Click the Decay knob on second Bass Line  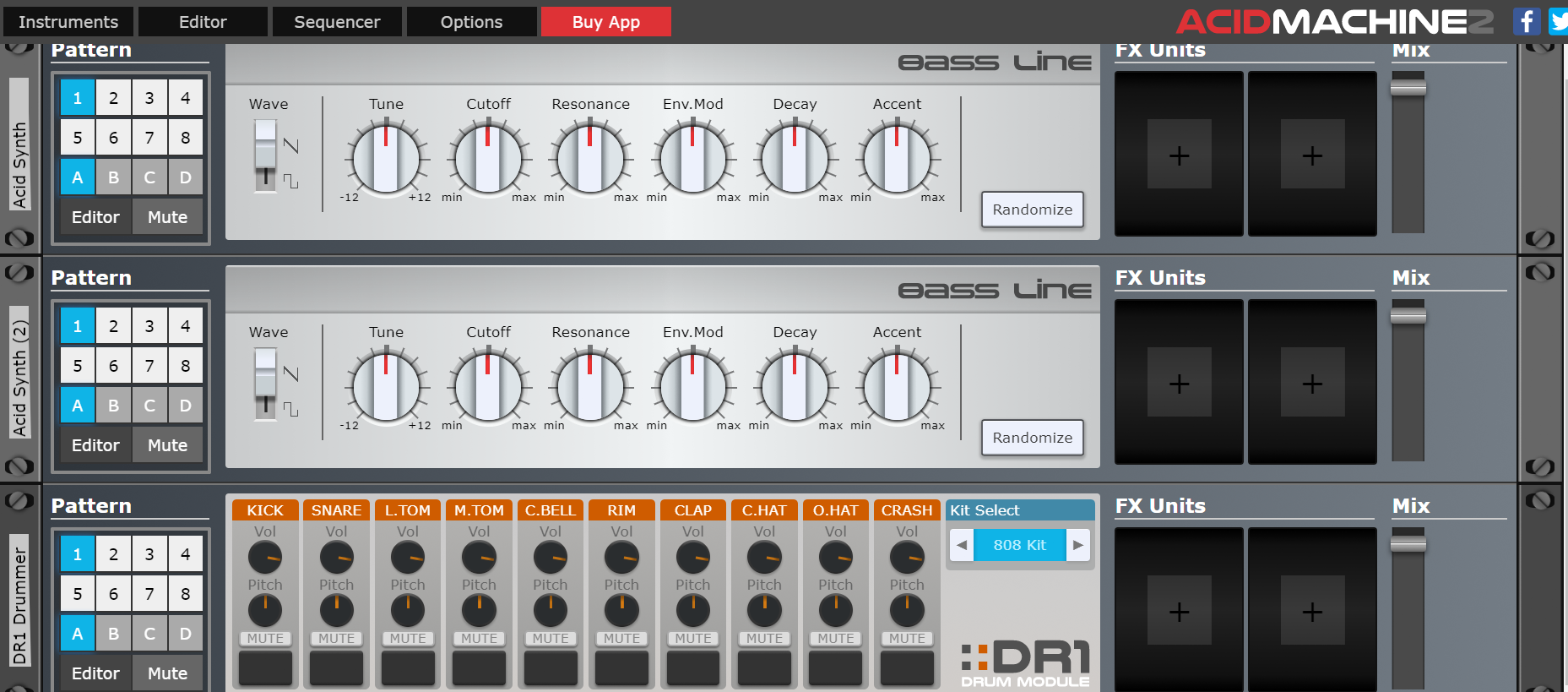pos(795,386)
